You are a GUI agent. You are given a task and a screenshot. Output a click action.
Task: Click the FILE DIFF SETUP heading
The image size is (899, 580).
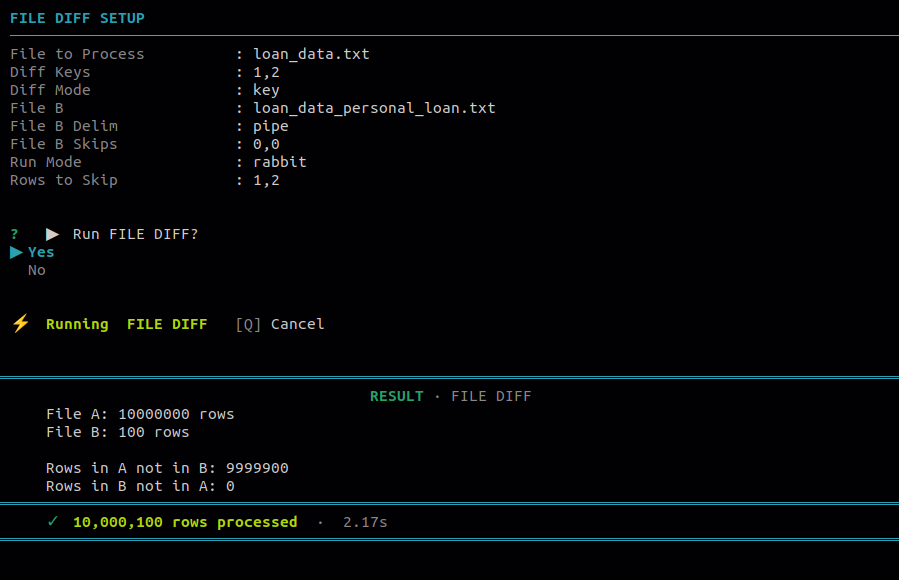click(77, 18)
